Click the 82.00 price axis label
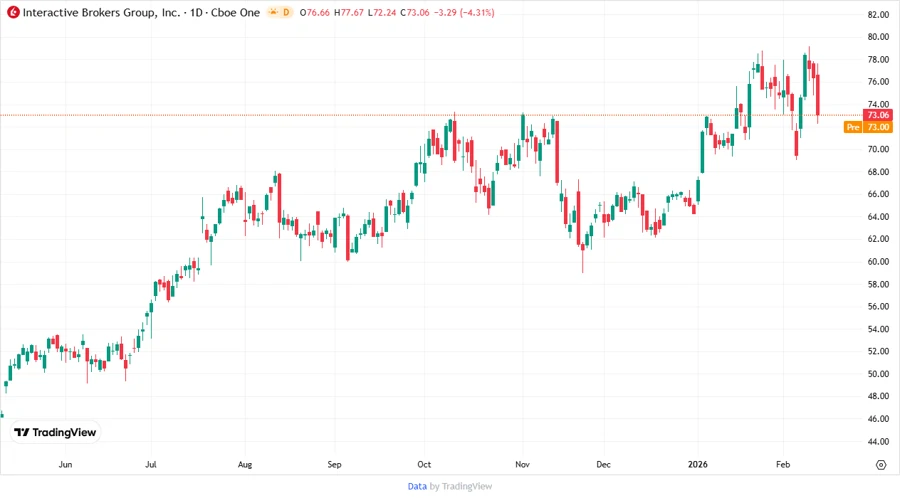 click(878, 15)
